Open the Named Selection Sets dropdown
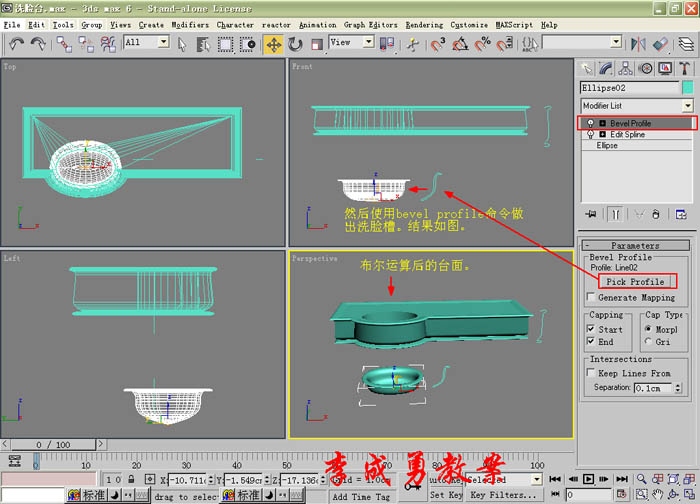Screen dimensions: 700x504 coord(616,42)
